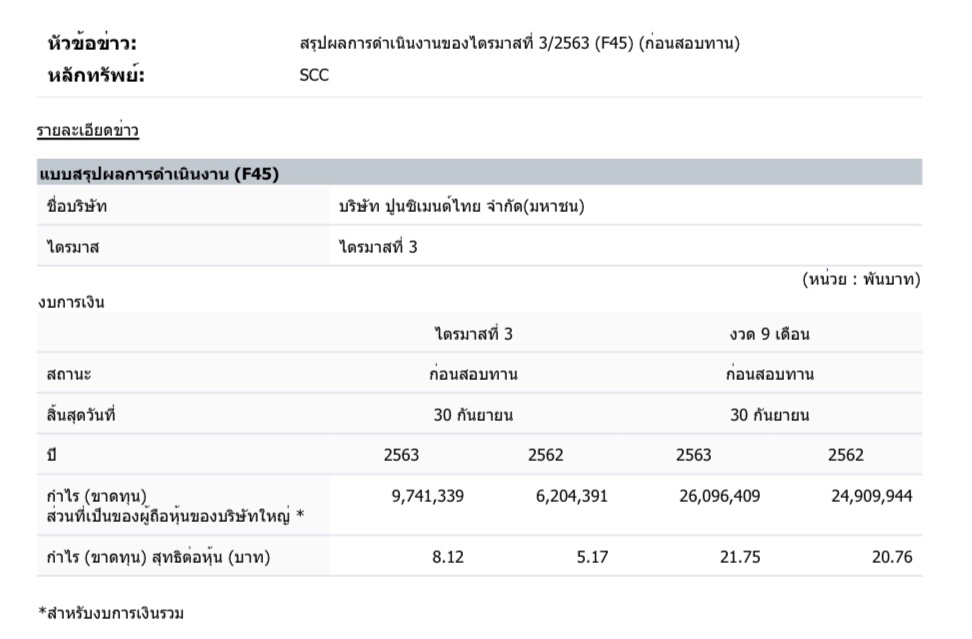The height and width of the screenshot is (639, 972).
Task: Click the (หน่วย : พันบาท) unit note
Action: pos(861,280)
